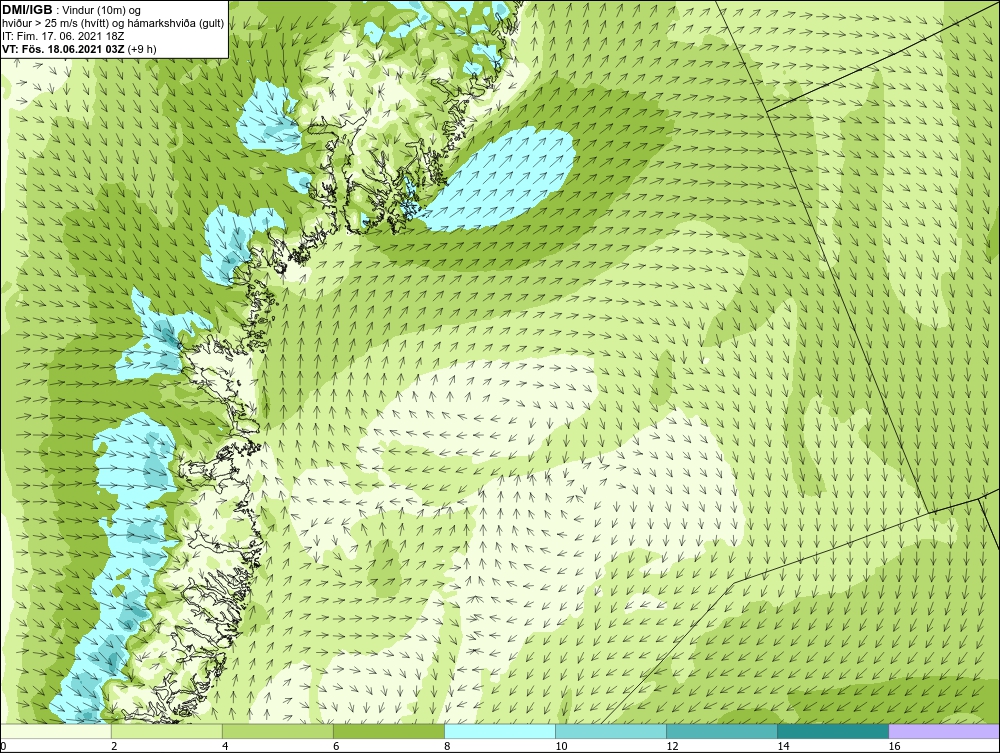Click the legend label '14'
Screen dimensions: 1000x753
pos(783,746)
